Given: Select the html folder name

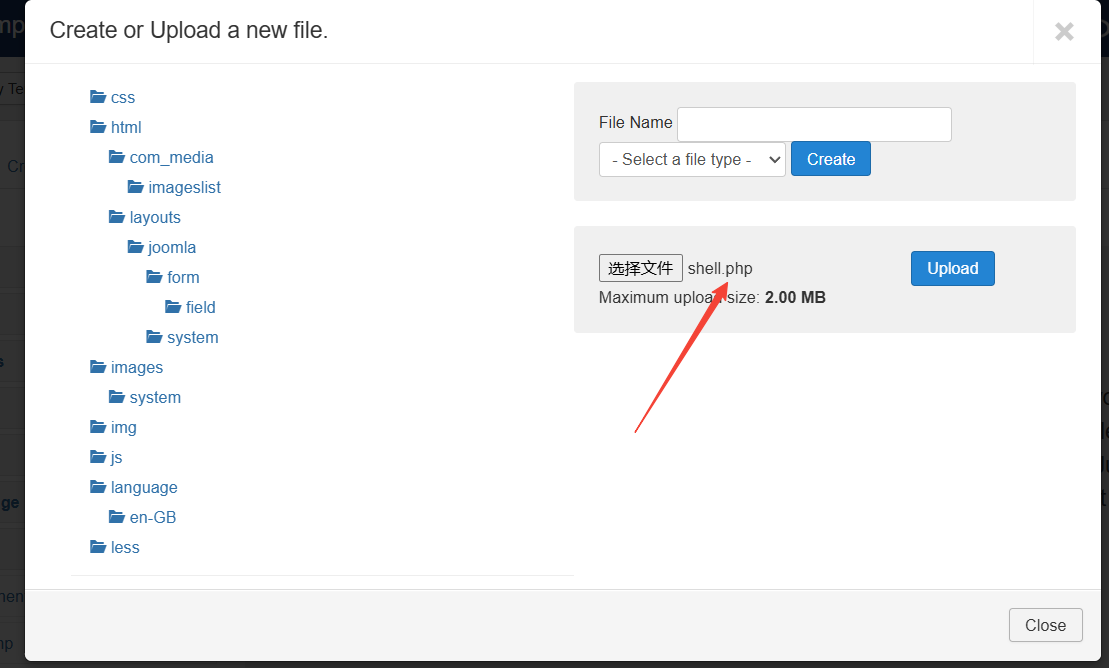Looking at the screenshot, I should click(x=126, y=127).
